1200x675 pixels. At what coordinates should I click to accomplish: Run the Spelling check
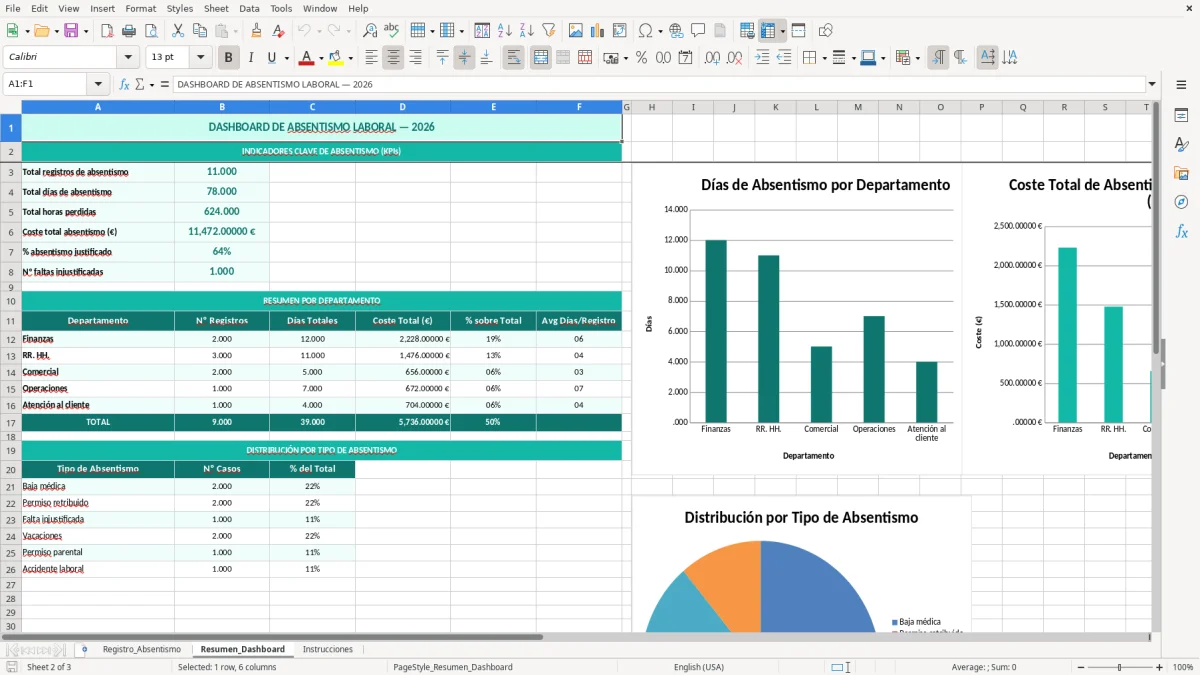(x=392, y=31)
